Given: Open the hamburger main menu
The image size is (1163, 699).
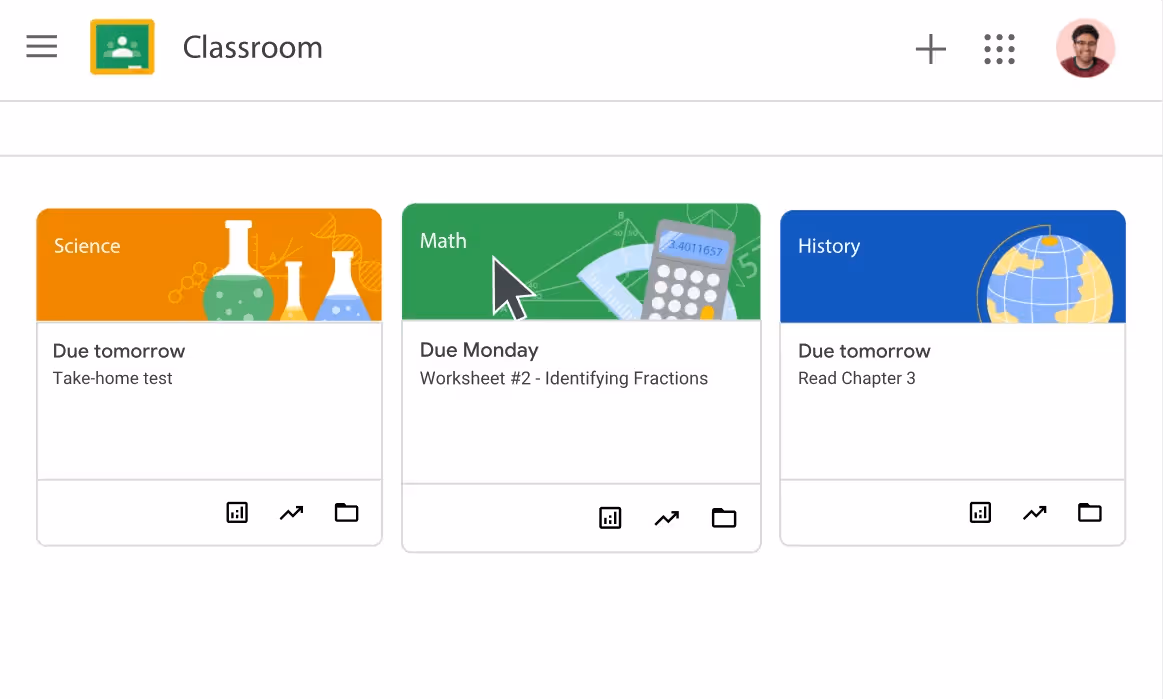Looking at the screenshot, I should click(x=42, y=46).
